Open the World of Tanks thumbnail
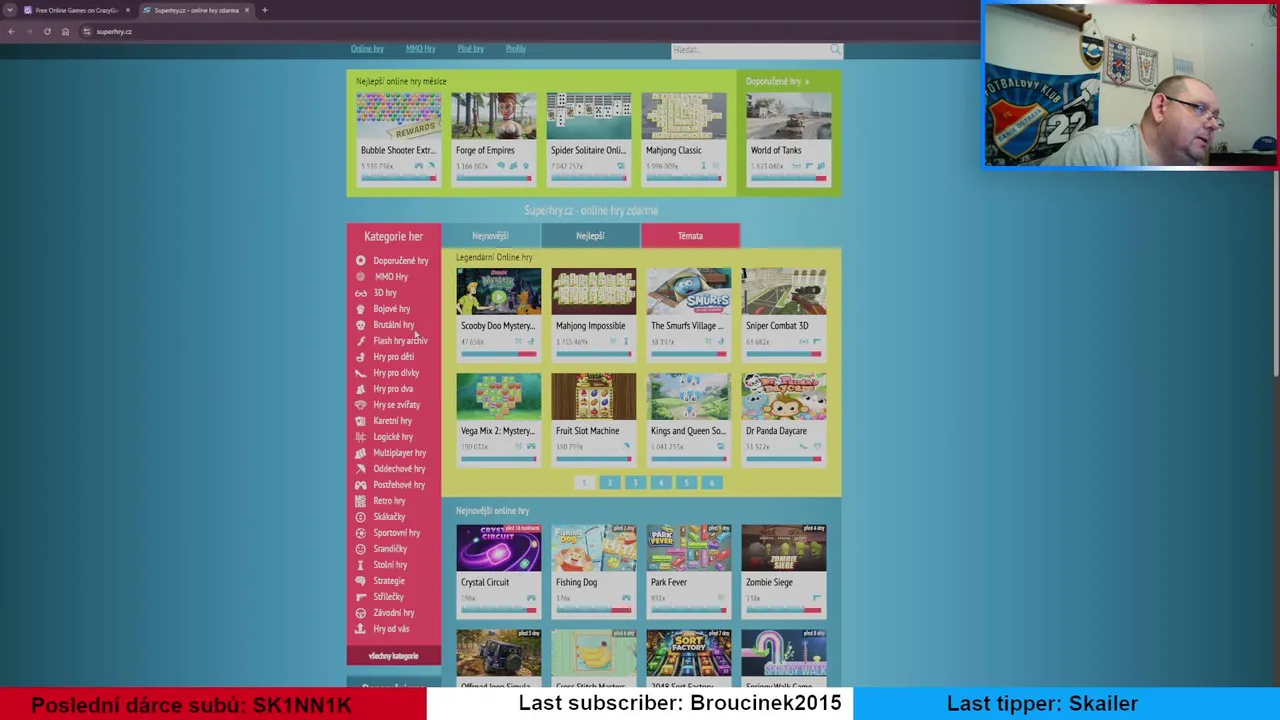 (788, 116)
